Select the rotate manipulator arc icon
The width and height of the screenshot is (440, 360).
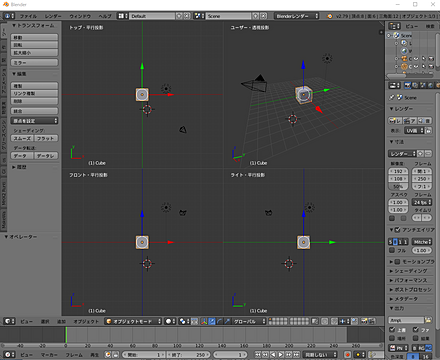[219, 321]
